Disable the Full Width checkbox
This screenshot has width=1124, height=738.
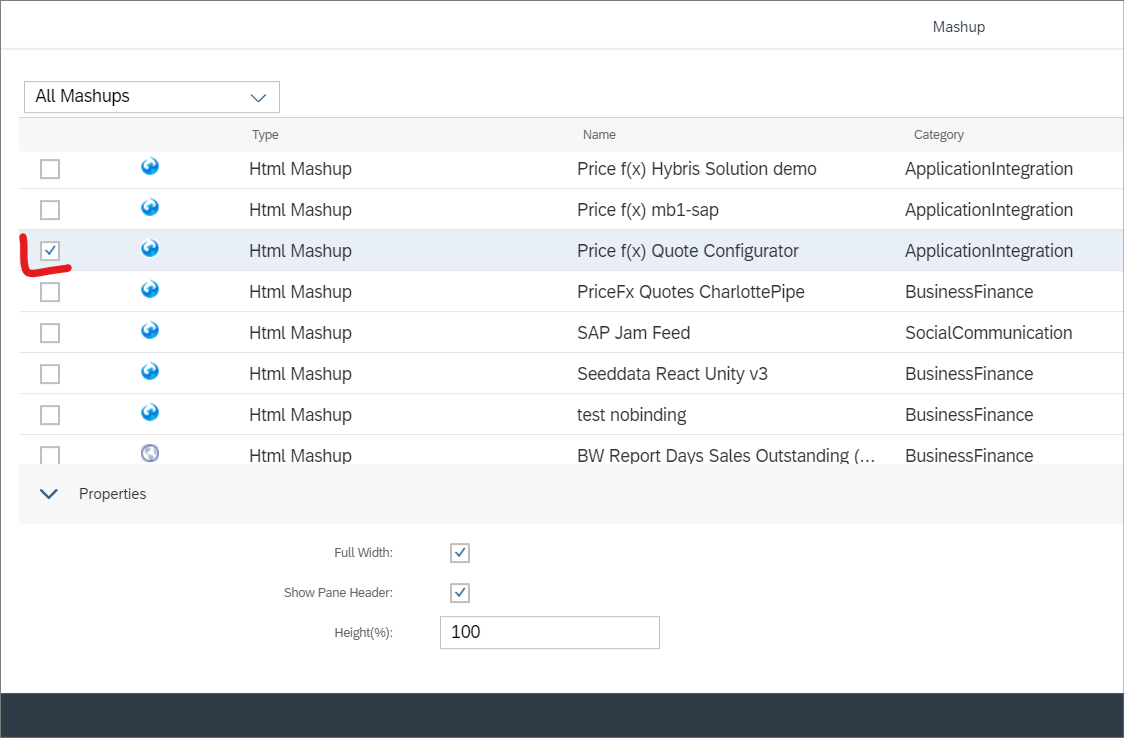click(x=460, y=553)
